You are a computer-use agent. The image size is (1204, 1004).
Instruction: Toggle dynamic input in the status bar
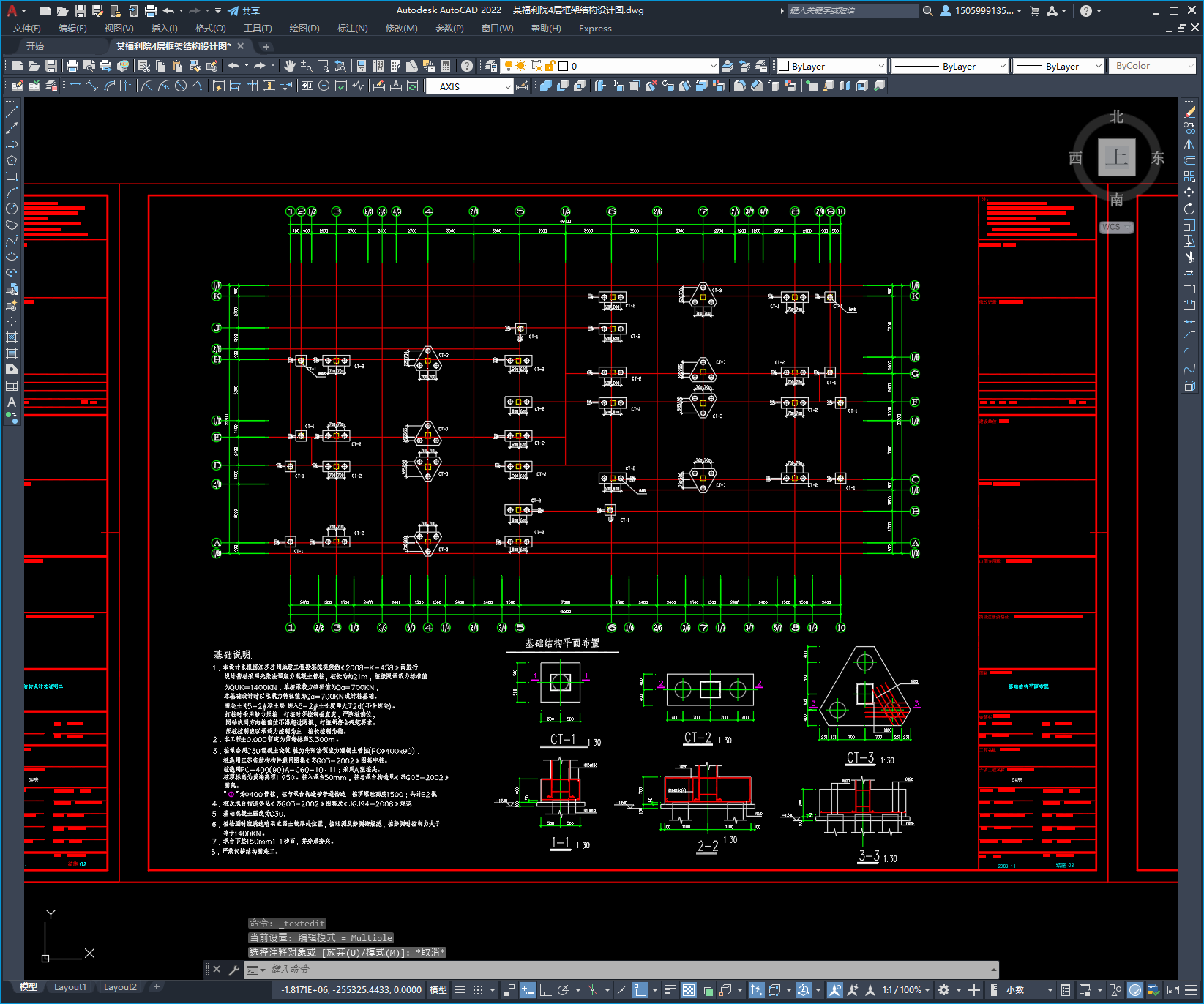pos(528,990)
